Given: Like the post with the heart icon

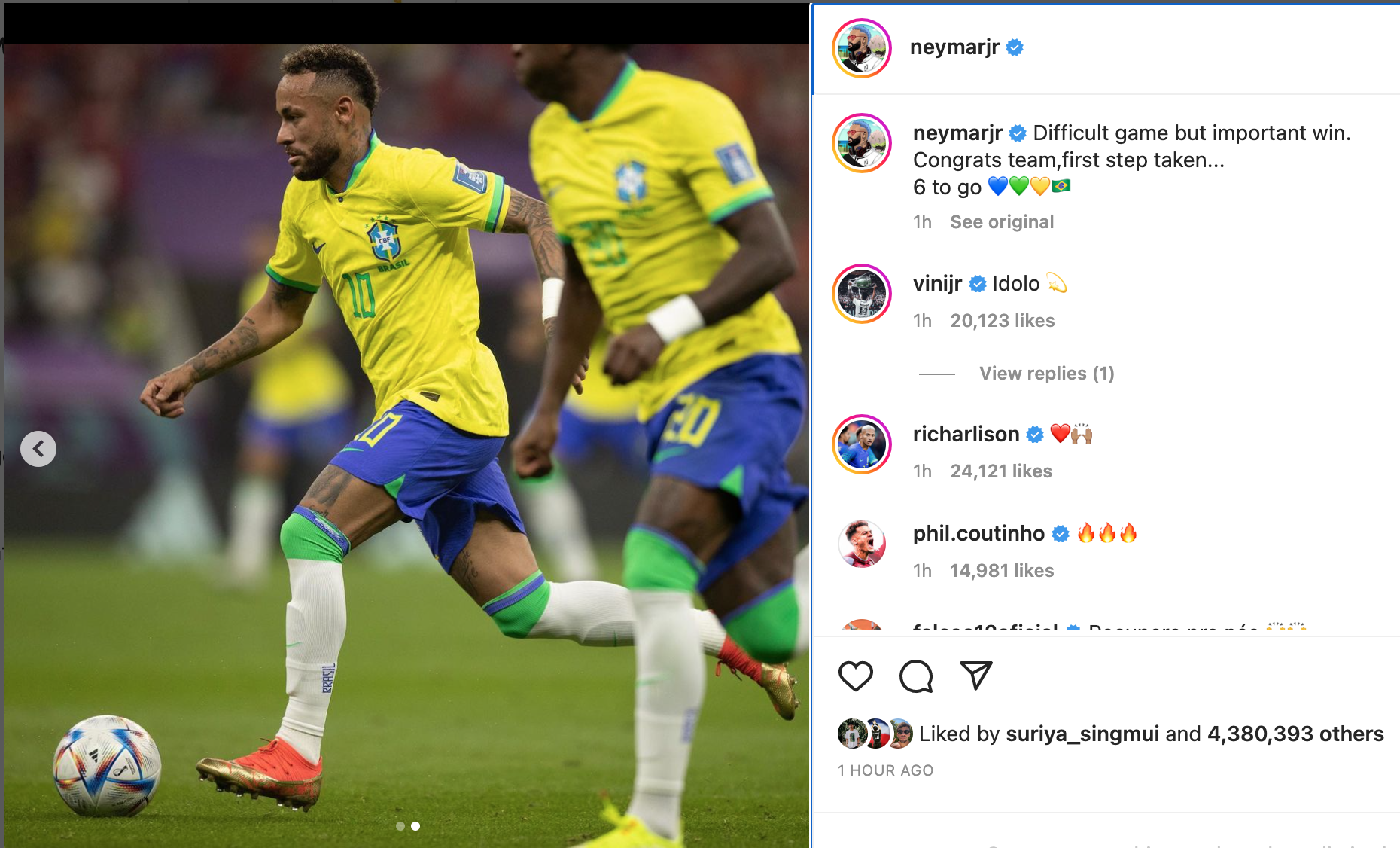Looking at the screenshot, I should [856, 676].
